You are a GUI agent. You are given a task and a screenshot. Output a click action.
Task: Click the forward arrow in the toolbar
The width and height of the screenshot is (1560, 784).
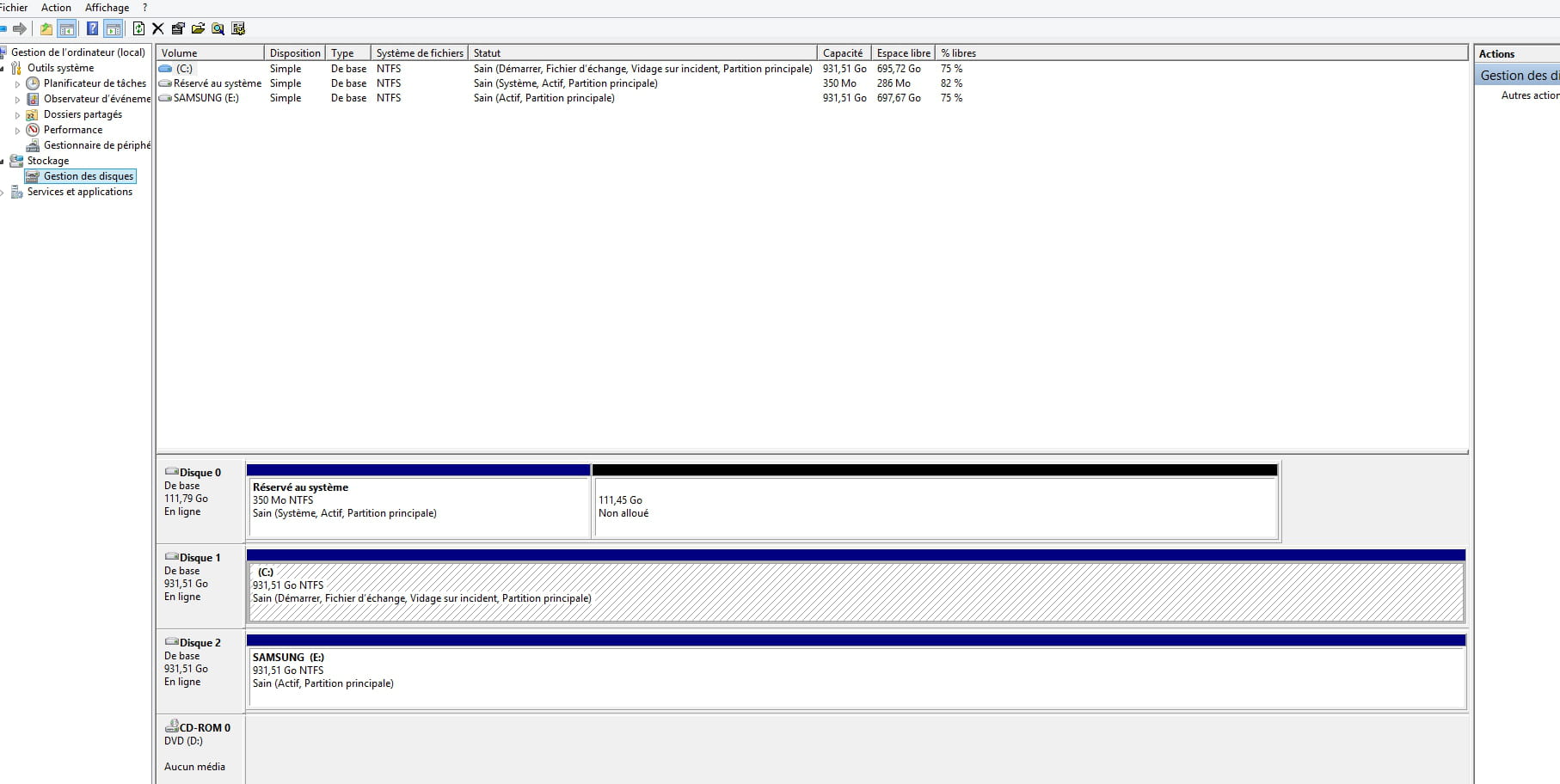point(19,29)
